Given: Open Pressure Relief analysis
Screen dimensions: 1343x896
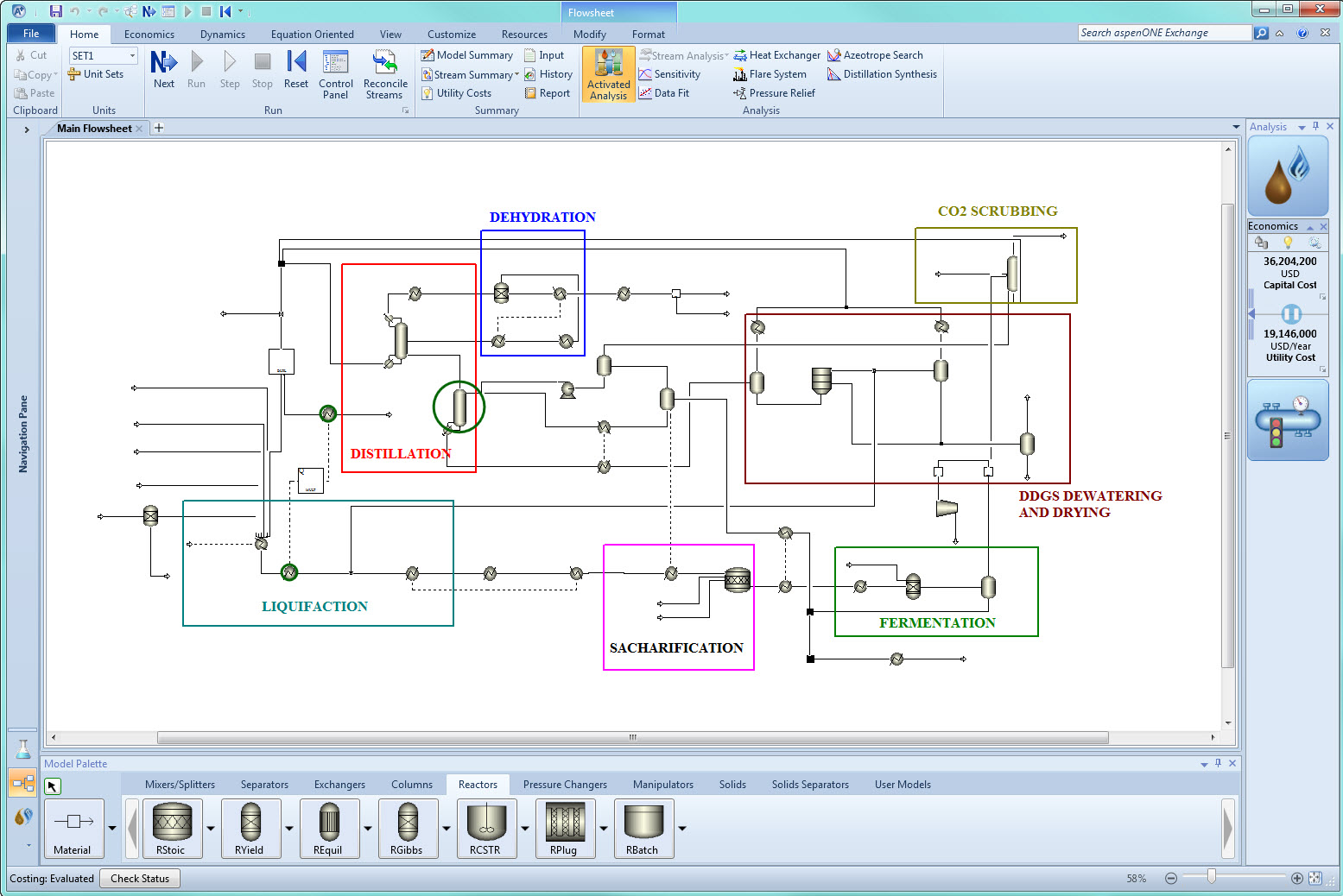Looking at the screenshot, I should (x=775, y=93).
